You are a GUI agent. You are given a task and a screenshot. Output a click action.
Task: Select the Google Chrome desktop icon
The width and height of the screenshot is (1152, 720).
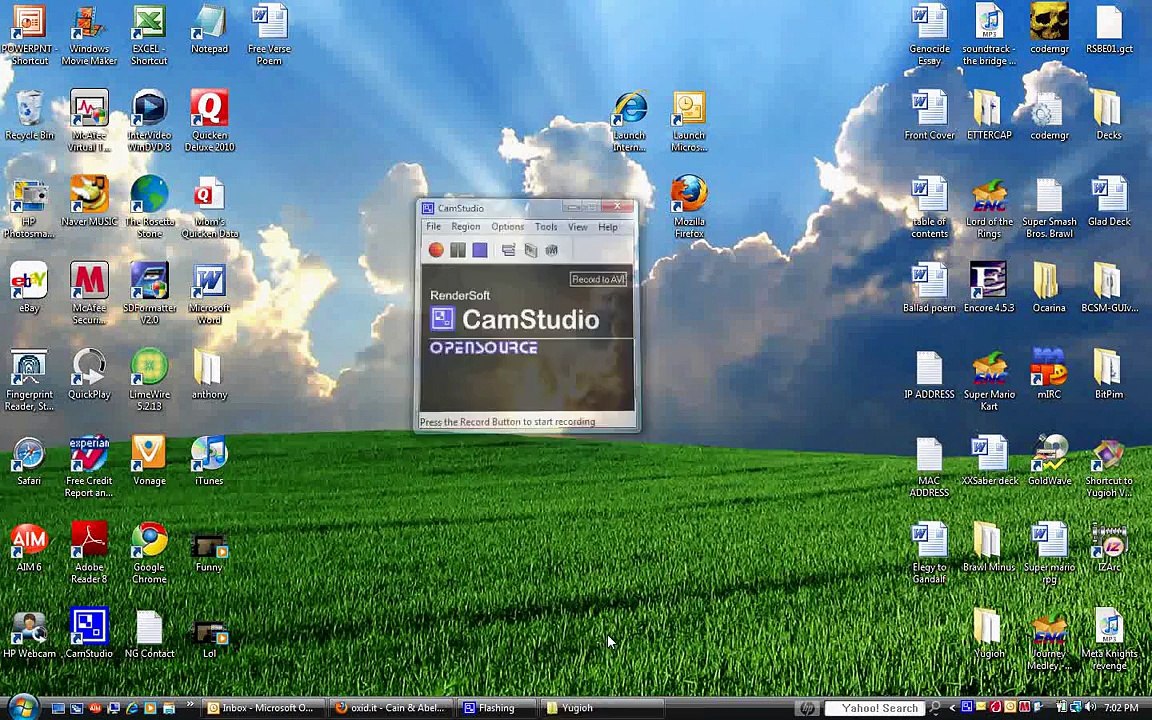point(149,553)
